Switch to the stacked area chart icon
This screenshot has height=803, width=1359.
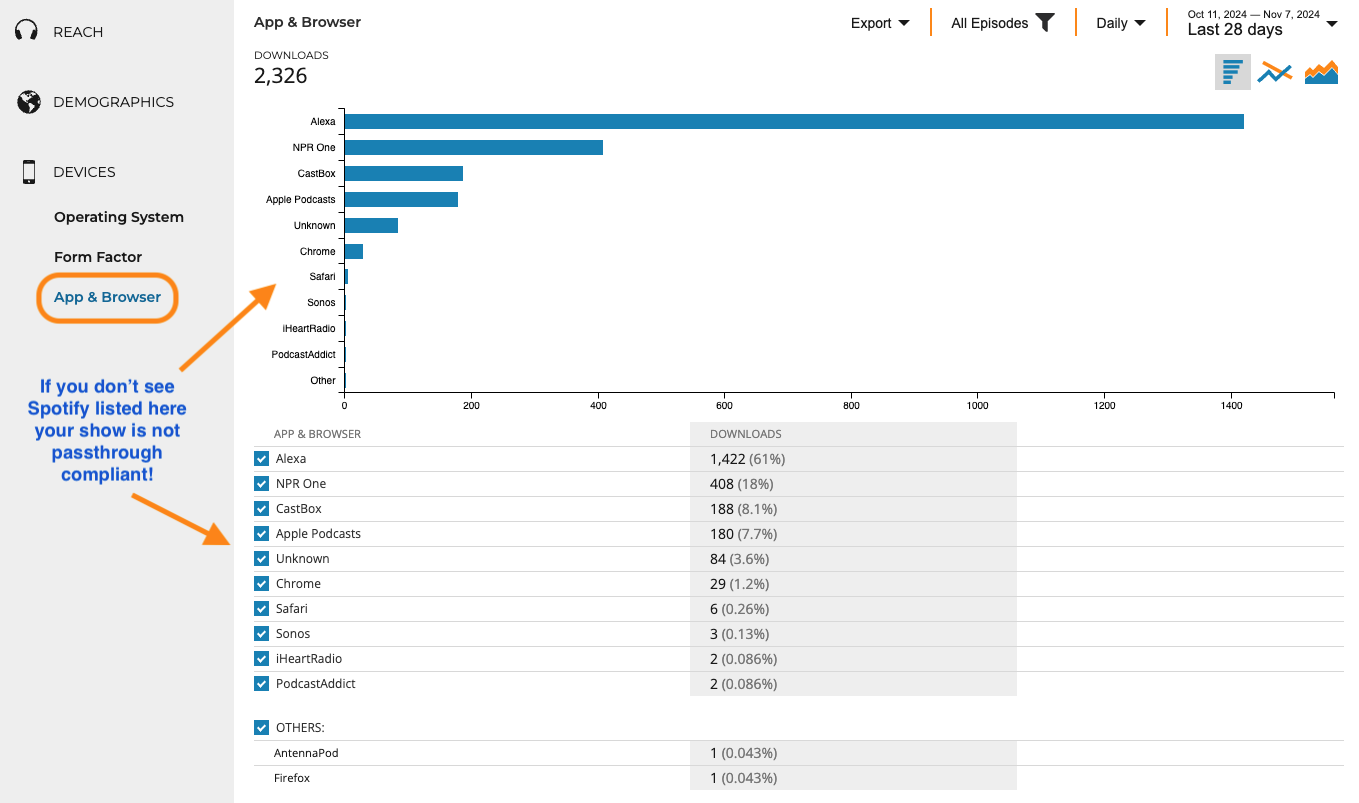coord(1321,72)
